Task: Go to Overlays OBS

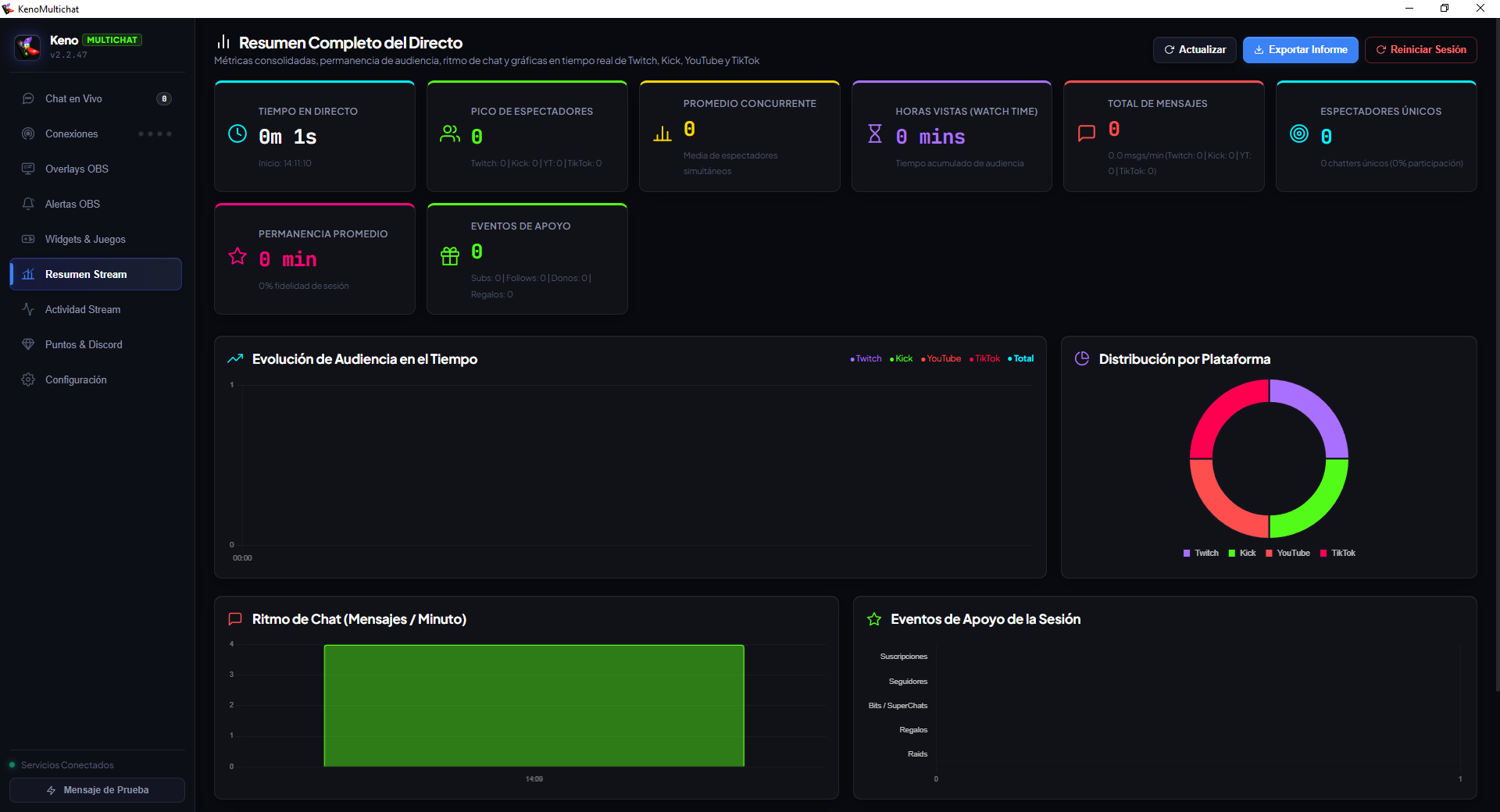Action: click(96, 169)
